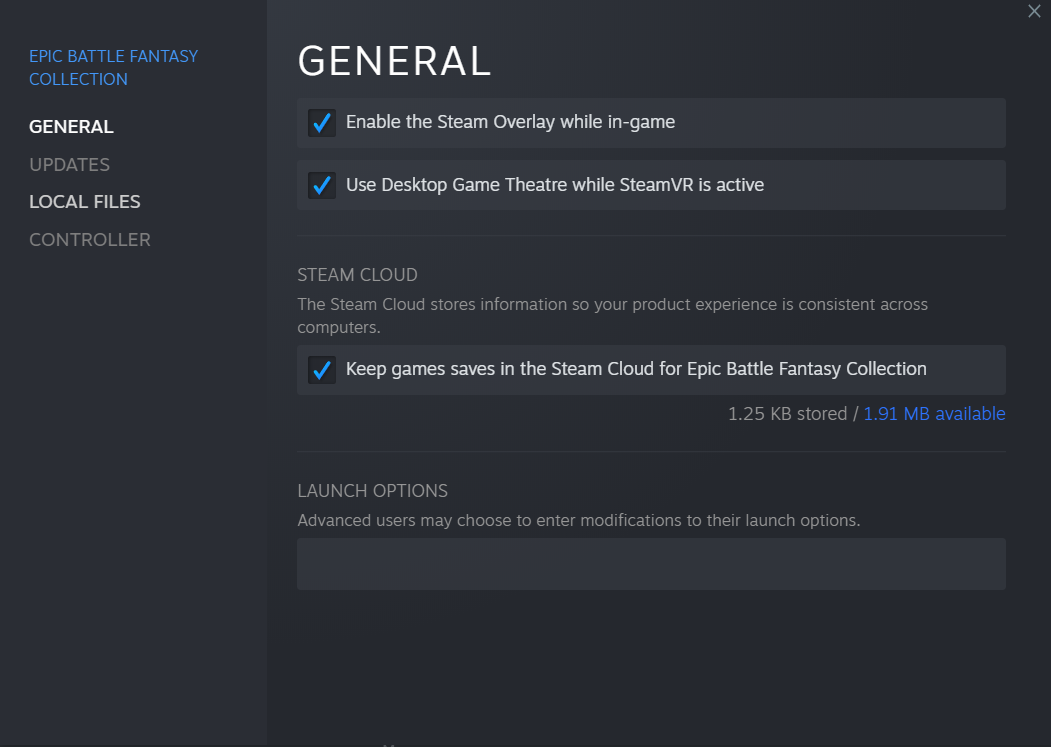The width and height of the screenshot is (1051, 747).
Task: Click the Steam Cloud description paragraph
Action: point(612,304)
